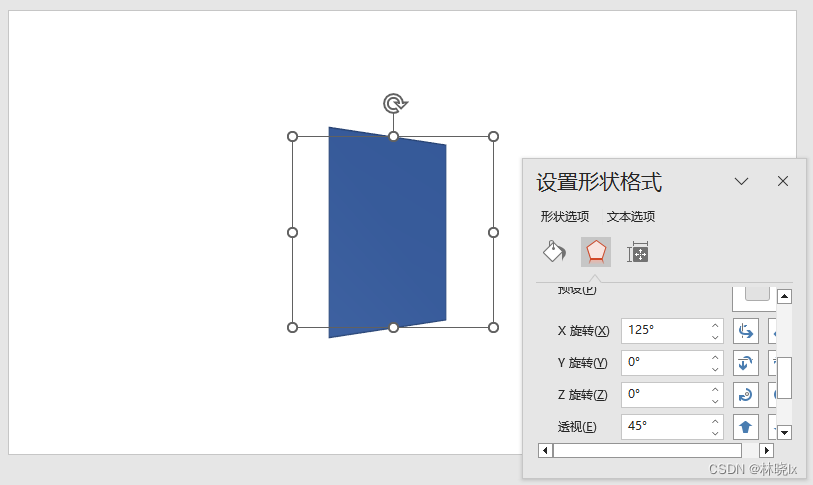This screenshot has height=485, width=813.
Task: Switch to the 文本选项 tab
Action: click(x=631, y=216)
